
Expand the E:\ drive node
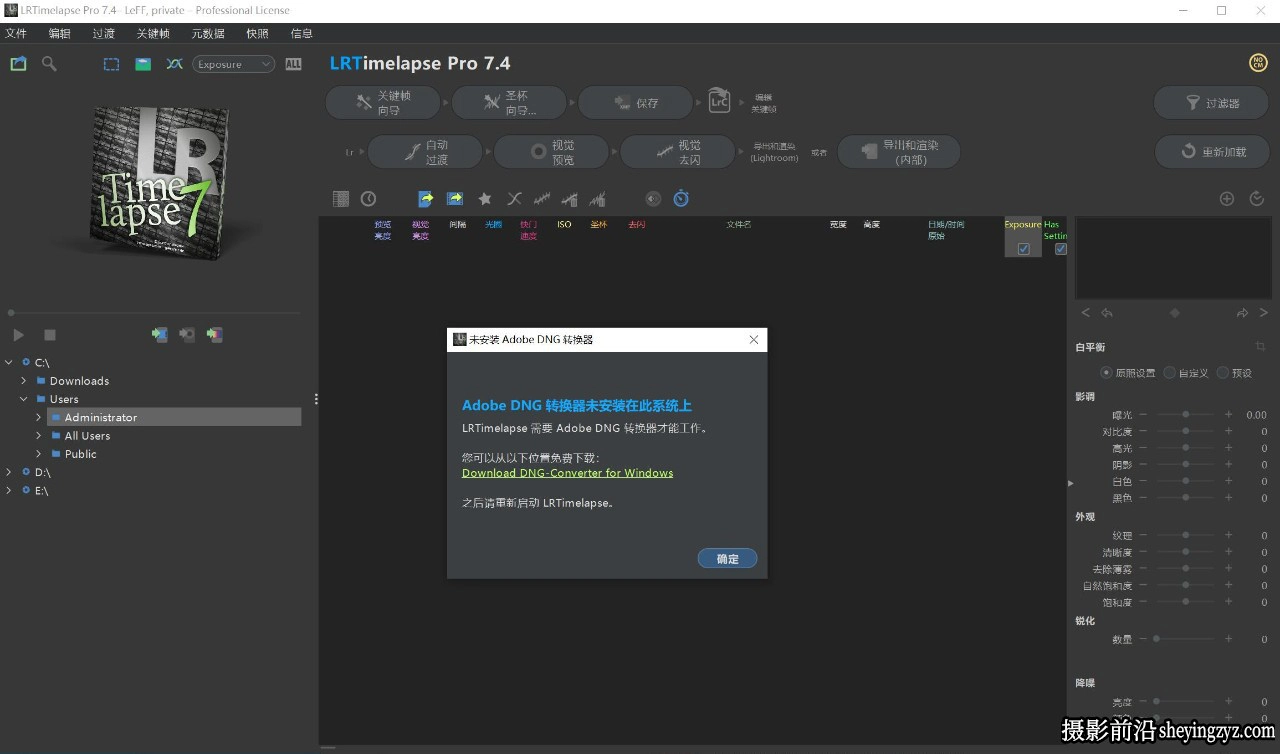pyautogui.click(x=9, y=490)
